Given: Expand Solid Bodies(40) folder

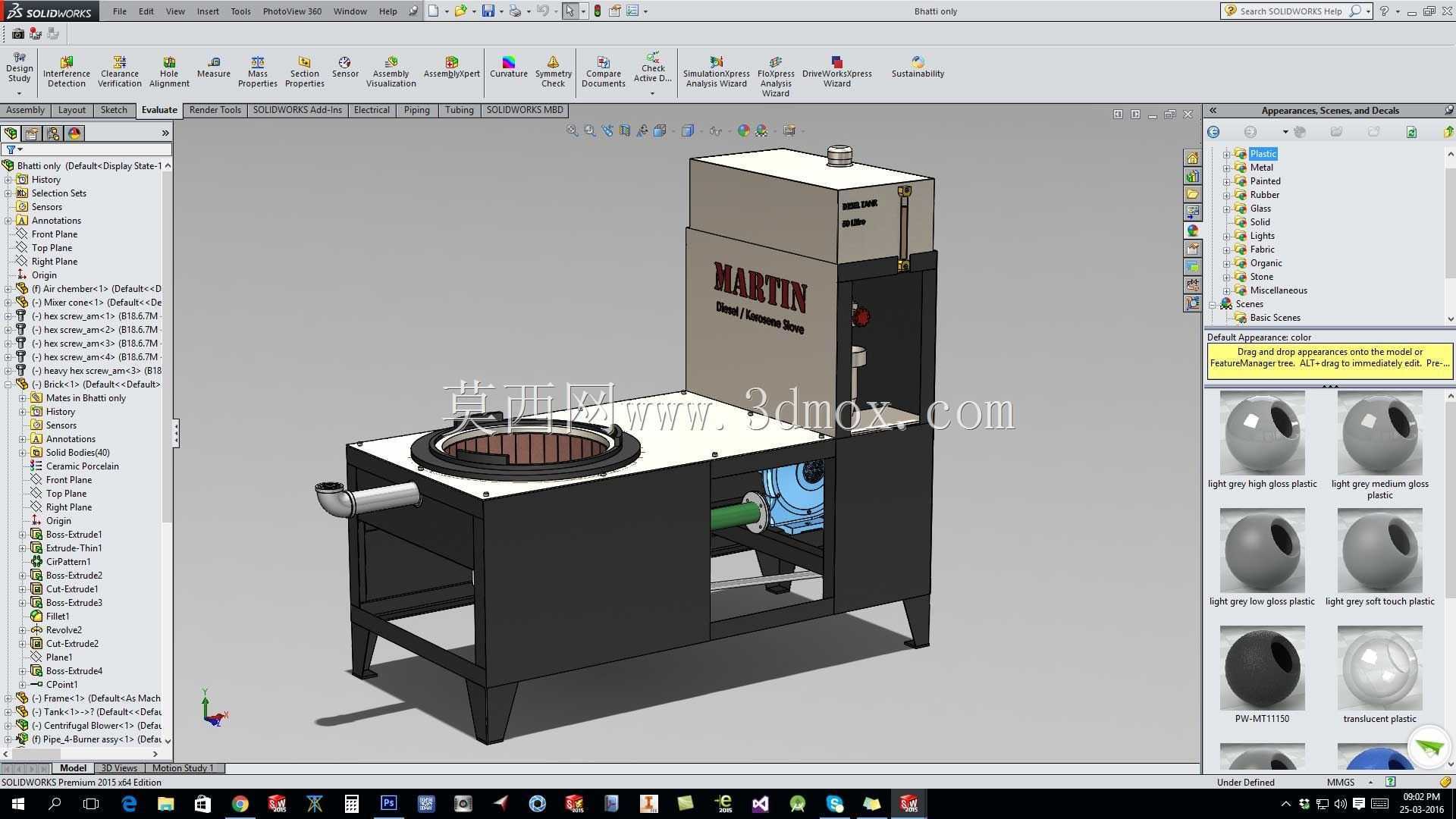Looking at the screenshot, I should (23, 453).
